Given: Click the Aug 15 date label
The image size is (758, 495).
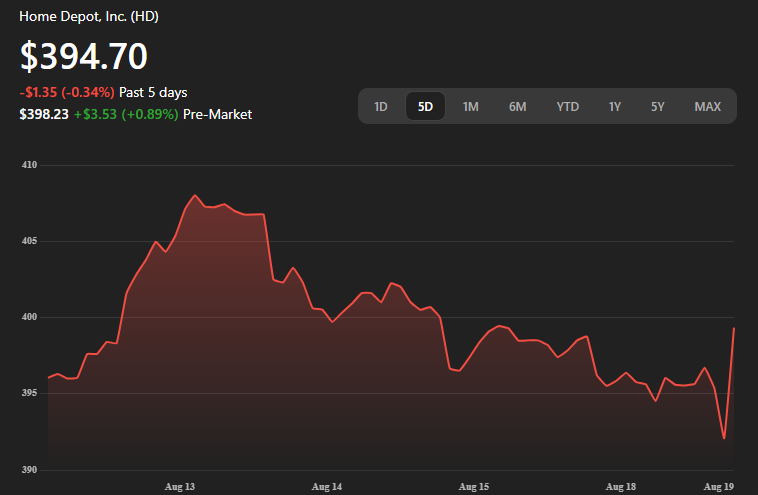Looking at the screenshot, I should point(474,486).
